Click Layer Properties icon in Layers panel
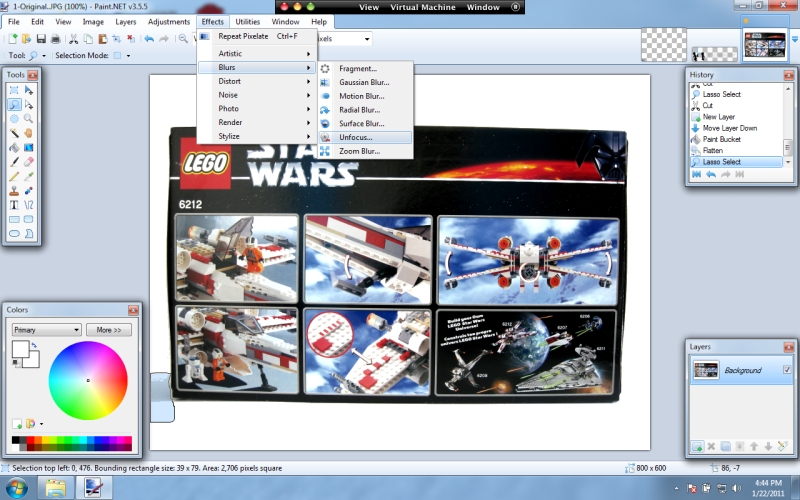This screenshot has height=500, width=800. pyautogui.click(x=783, y=446)
